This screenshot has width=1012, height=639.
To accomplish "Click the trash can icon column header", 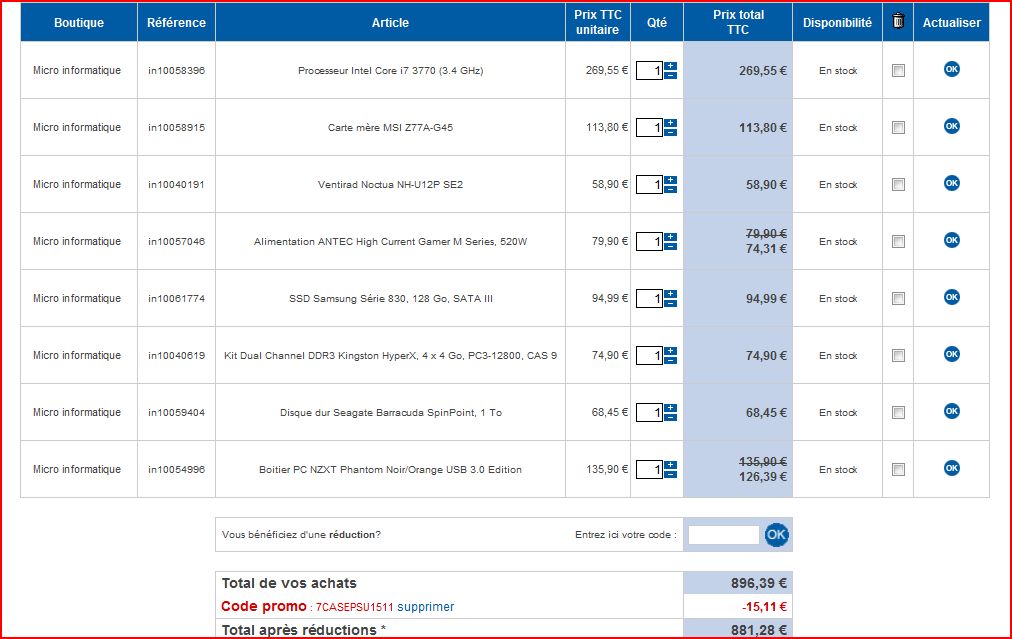I will [x=898, y=21].
